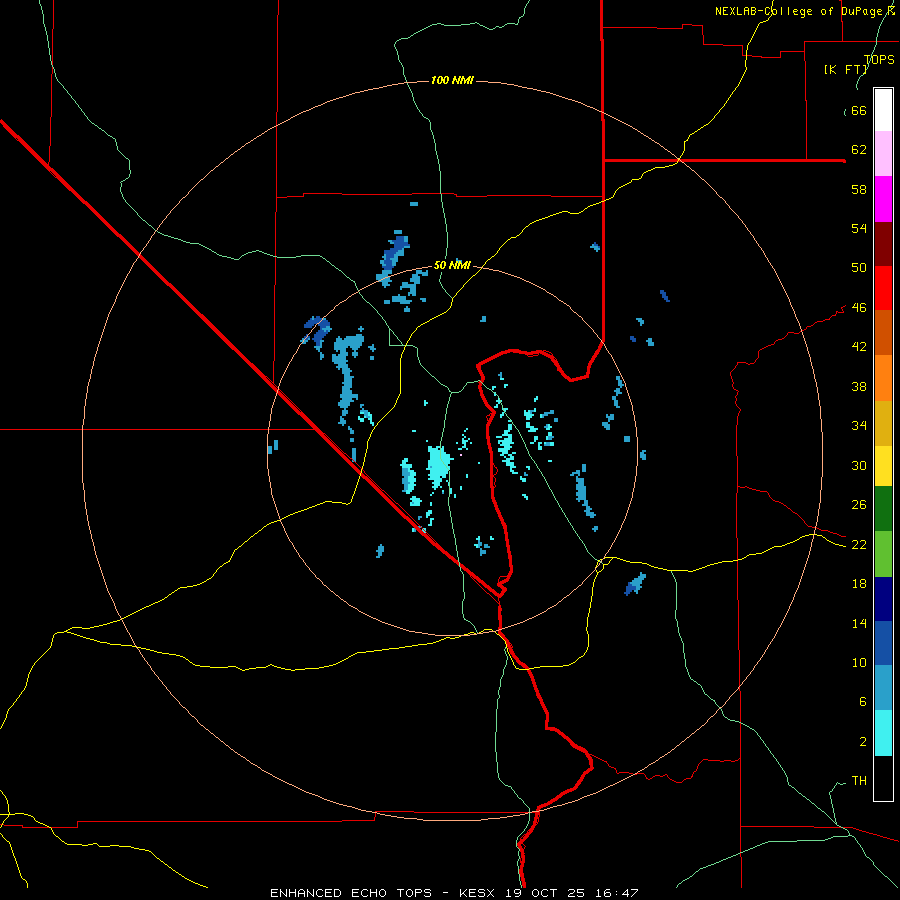Click the 22 legend value
Screen dimensions: 900x900
coord(859,544)
